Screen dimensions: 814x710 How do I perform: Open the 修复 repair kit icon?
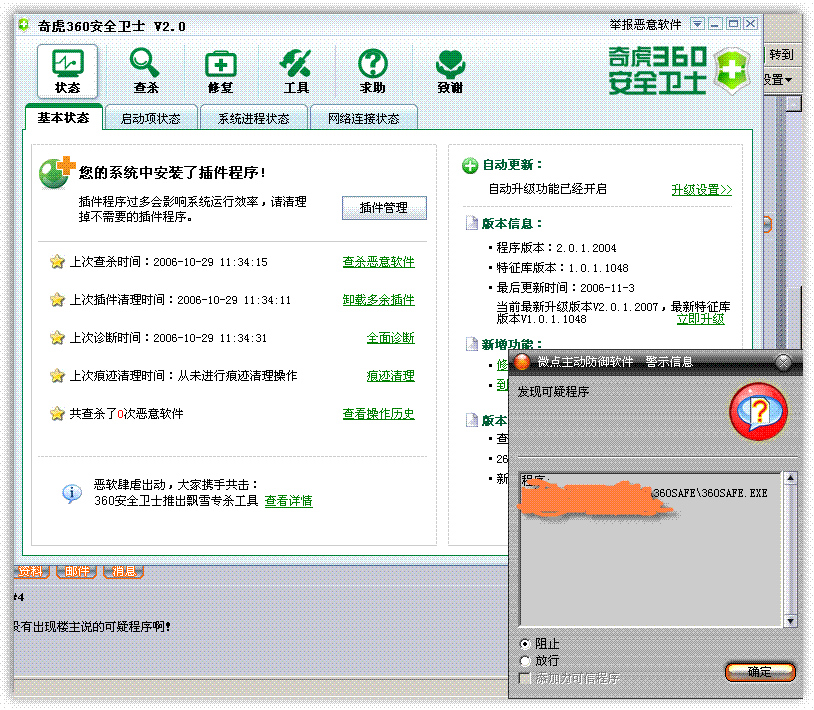tap(221, 71)
